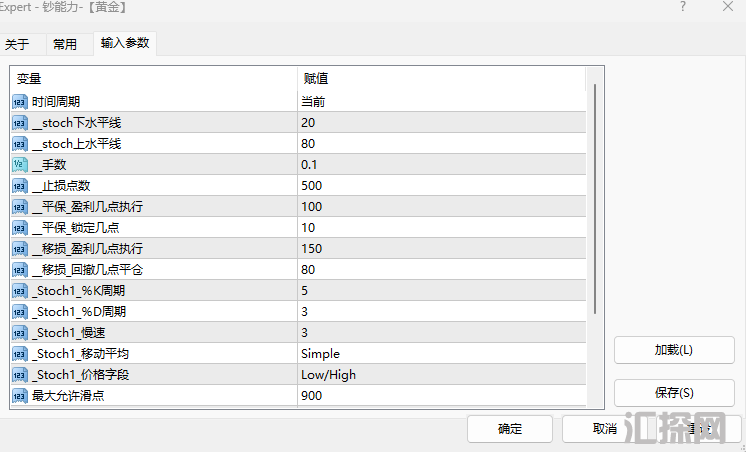The height and width of the screenshot is (452, 746).
Task: Select the _Stoch1_价格字段 variable name
Action: (x=80, y=375)
